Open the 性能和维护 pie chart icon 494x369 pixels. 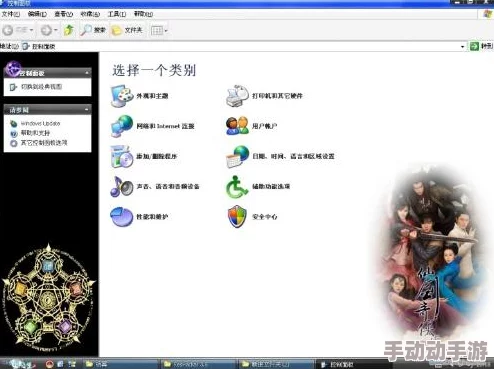[x=122, y=217]
